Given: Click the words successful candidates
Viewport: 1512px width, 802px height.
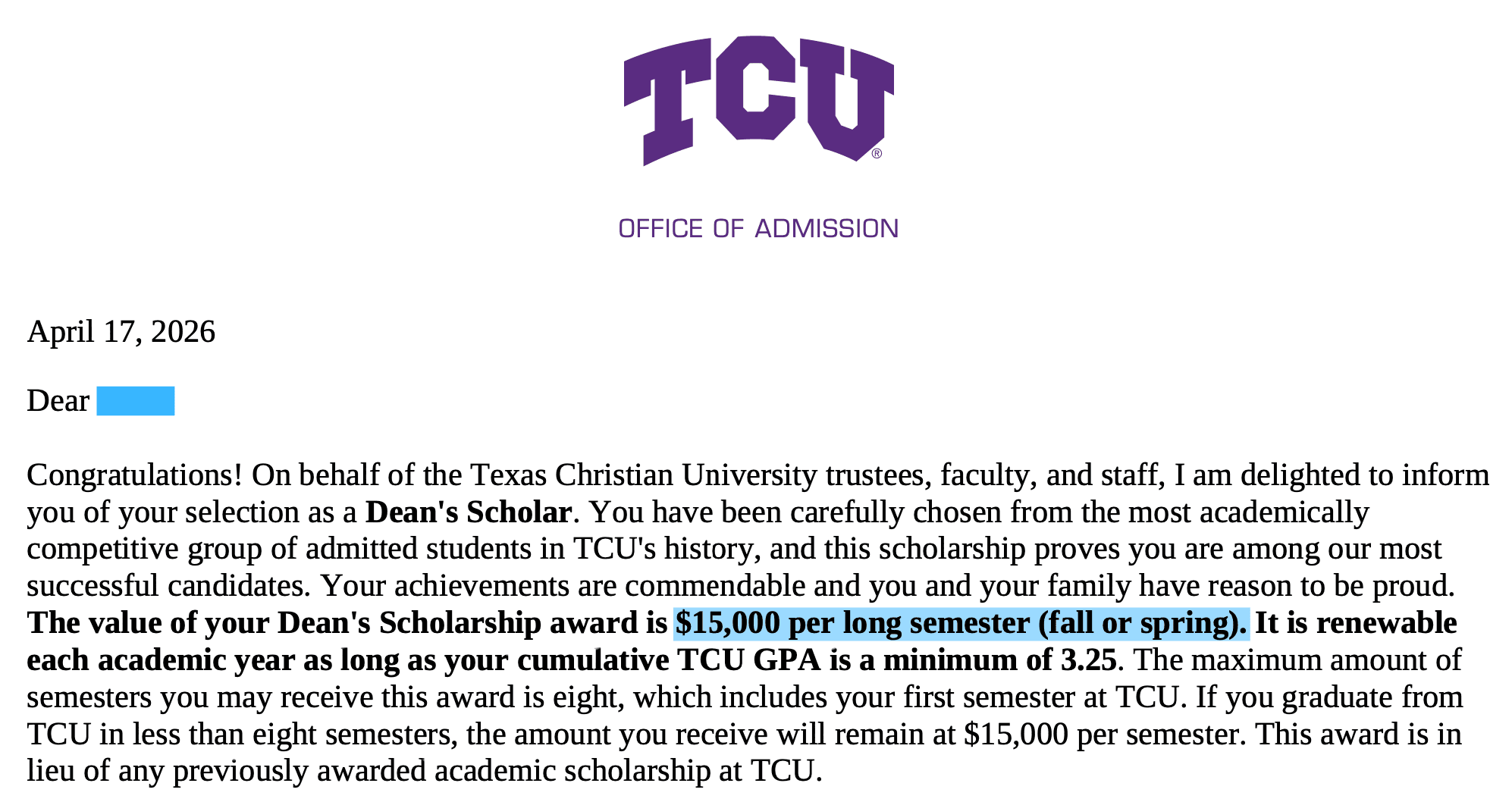Looking at the screenshot, I should click(x=169, y=586).
